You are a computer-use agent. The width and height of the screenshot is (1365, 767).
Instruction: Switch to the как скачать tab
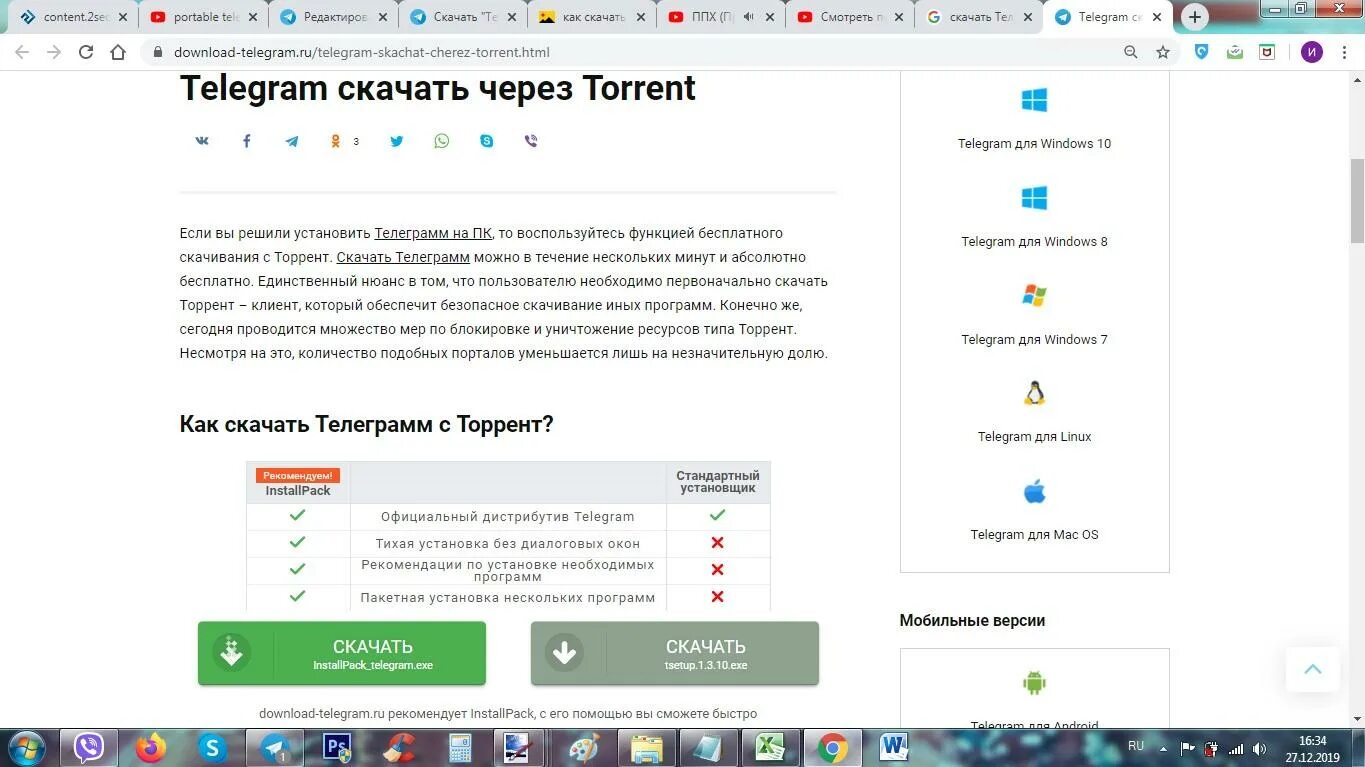coord(592,17)
